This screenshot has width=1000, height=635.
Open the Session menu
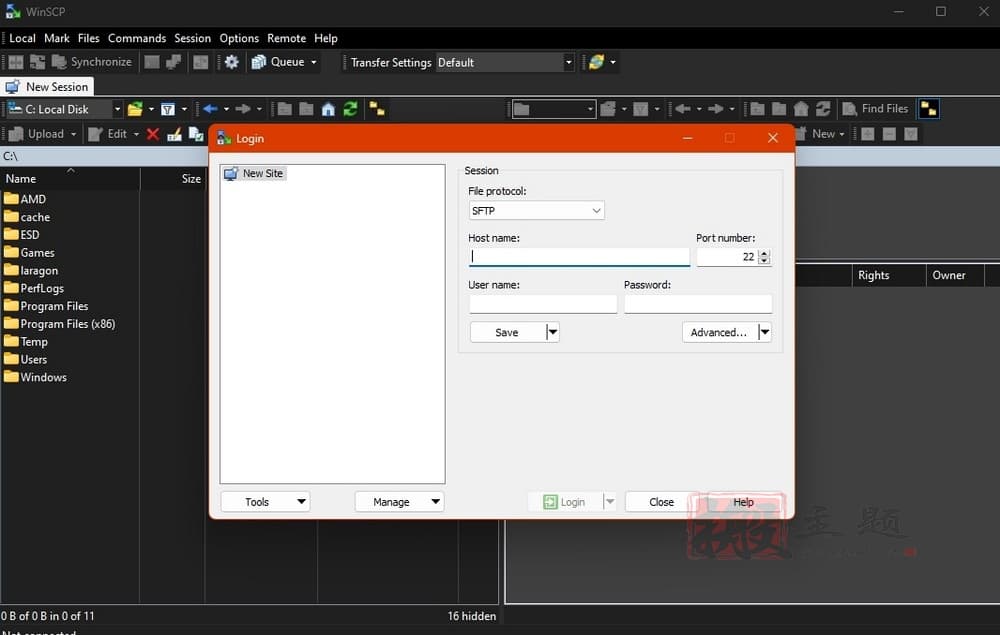coord(193,38)
